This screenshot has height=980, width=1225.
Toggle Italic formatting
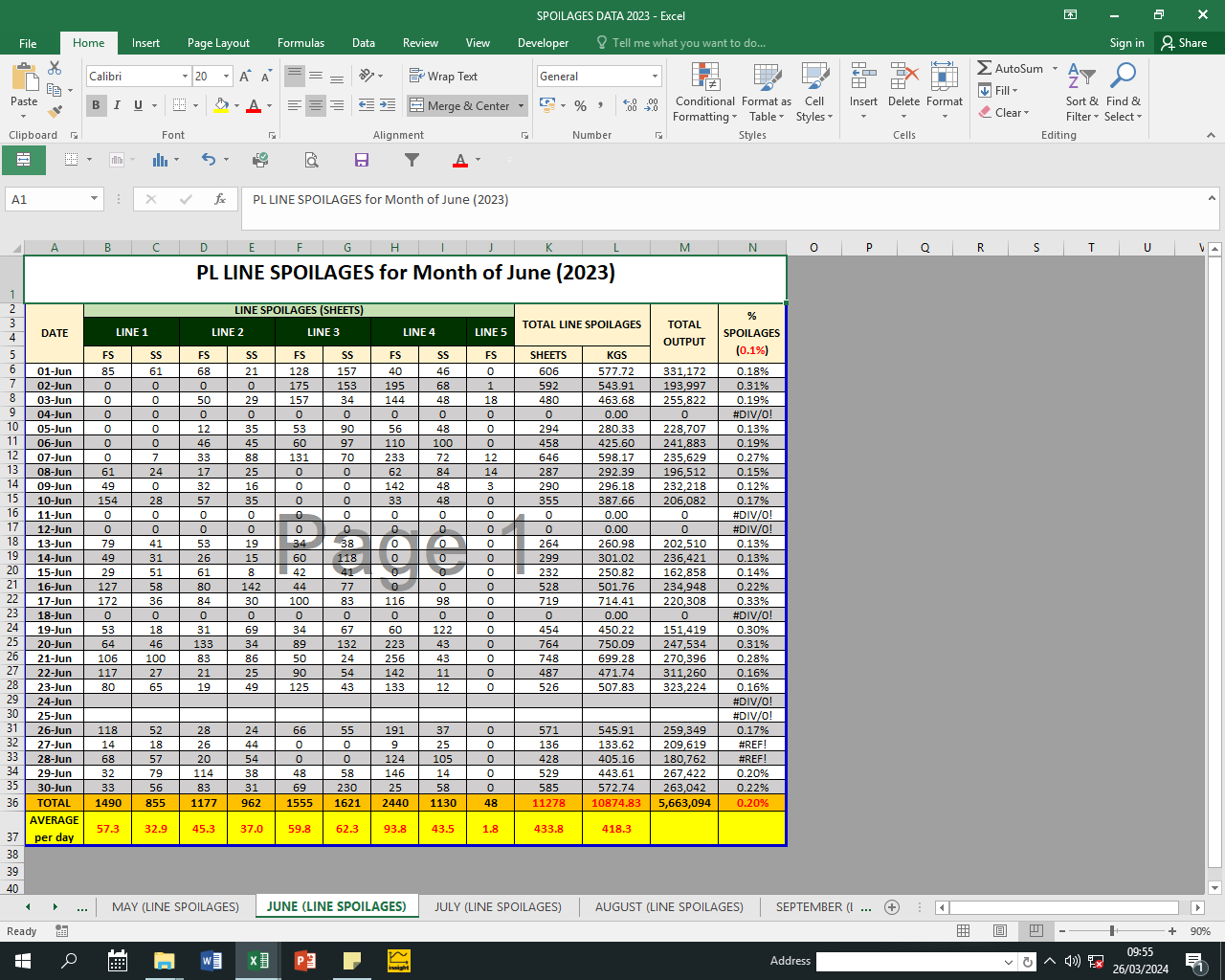point(117,105)
